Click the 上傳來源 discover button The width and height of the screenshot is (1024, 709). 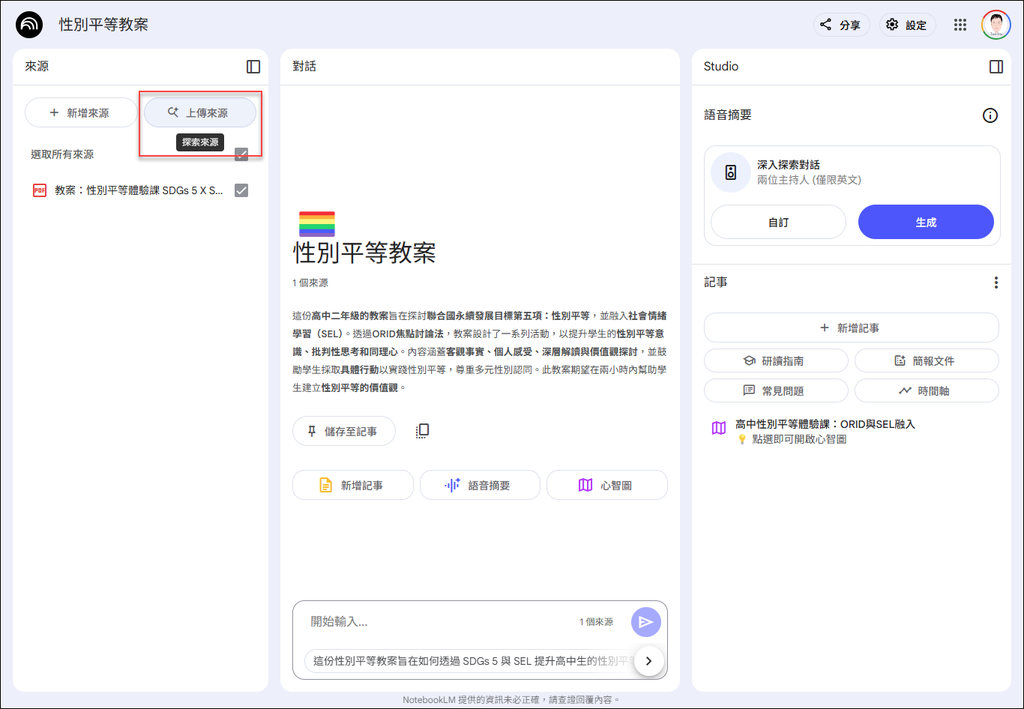coord(200,113)
